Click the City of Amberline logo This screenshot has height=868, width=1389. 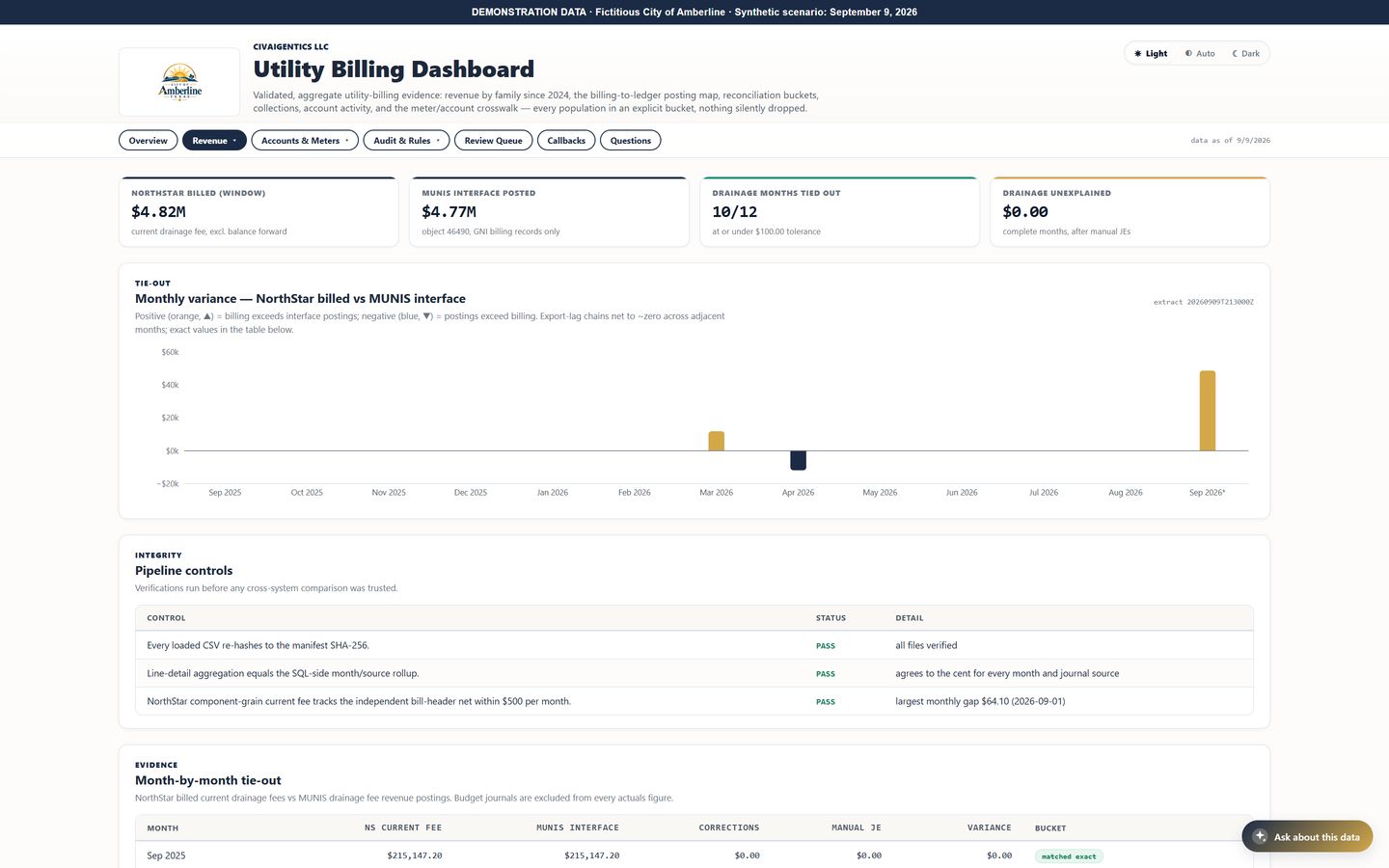point(179,82)
